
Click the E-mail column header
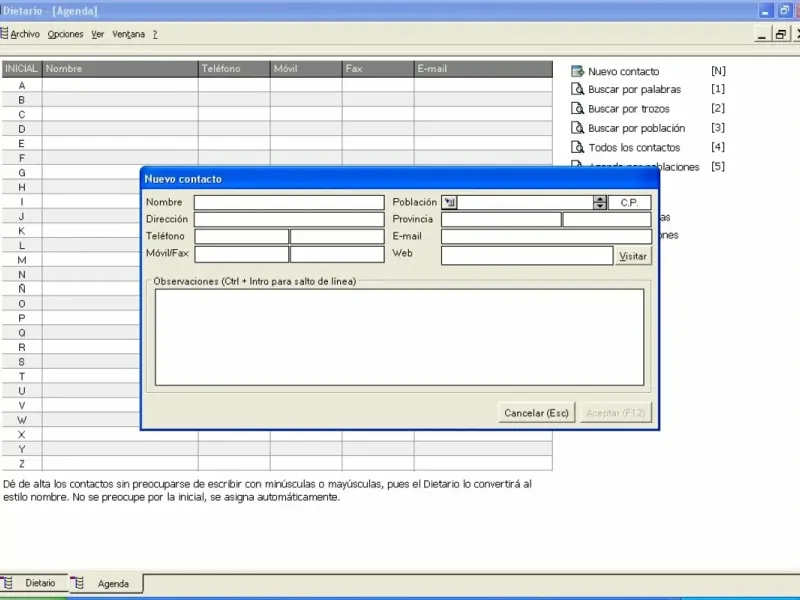point(483,69)
